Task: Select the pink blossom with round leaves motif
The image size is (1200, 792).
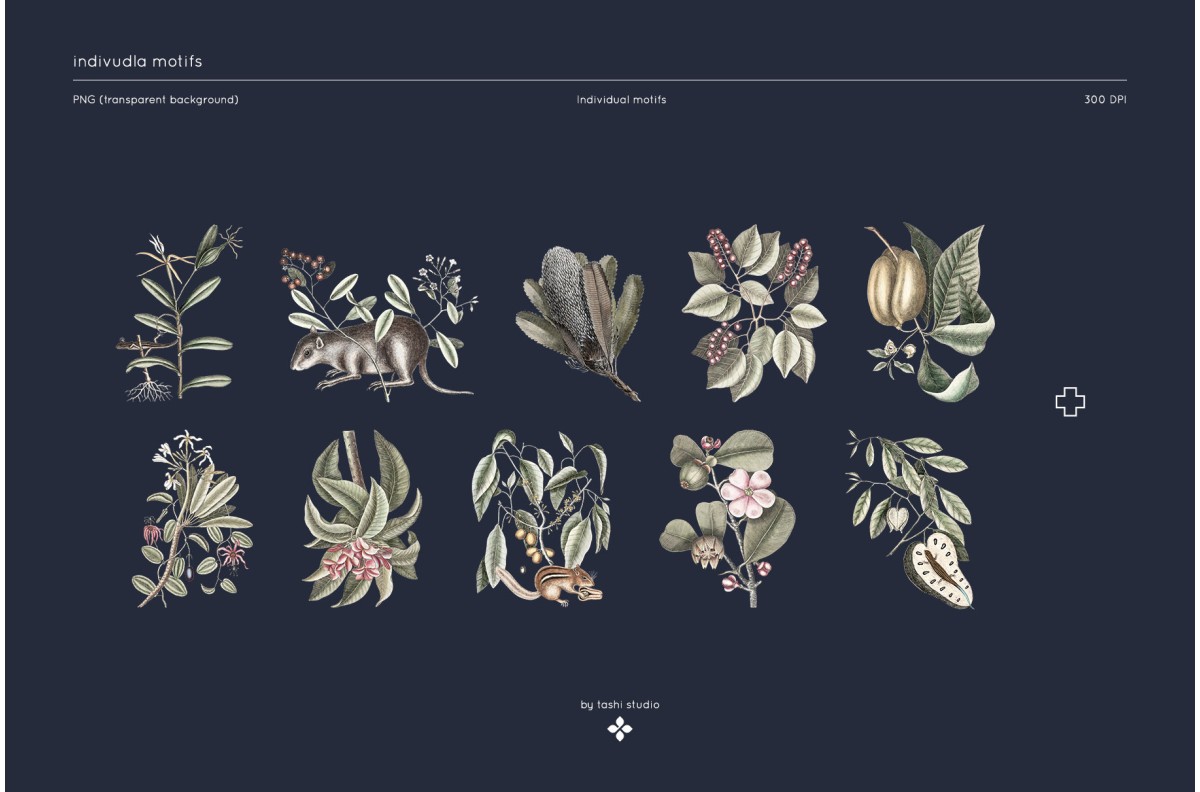Action: click(727, 519)
